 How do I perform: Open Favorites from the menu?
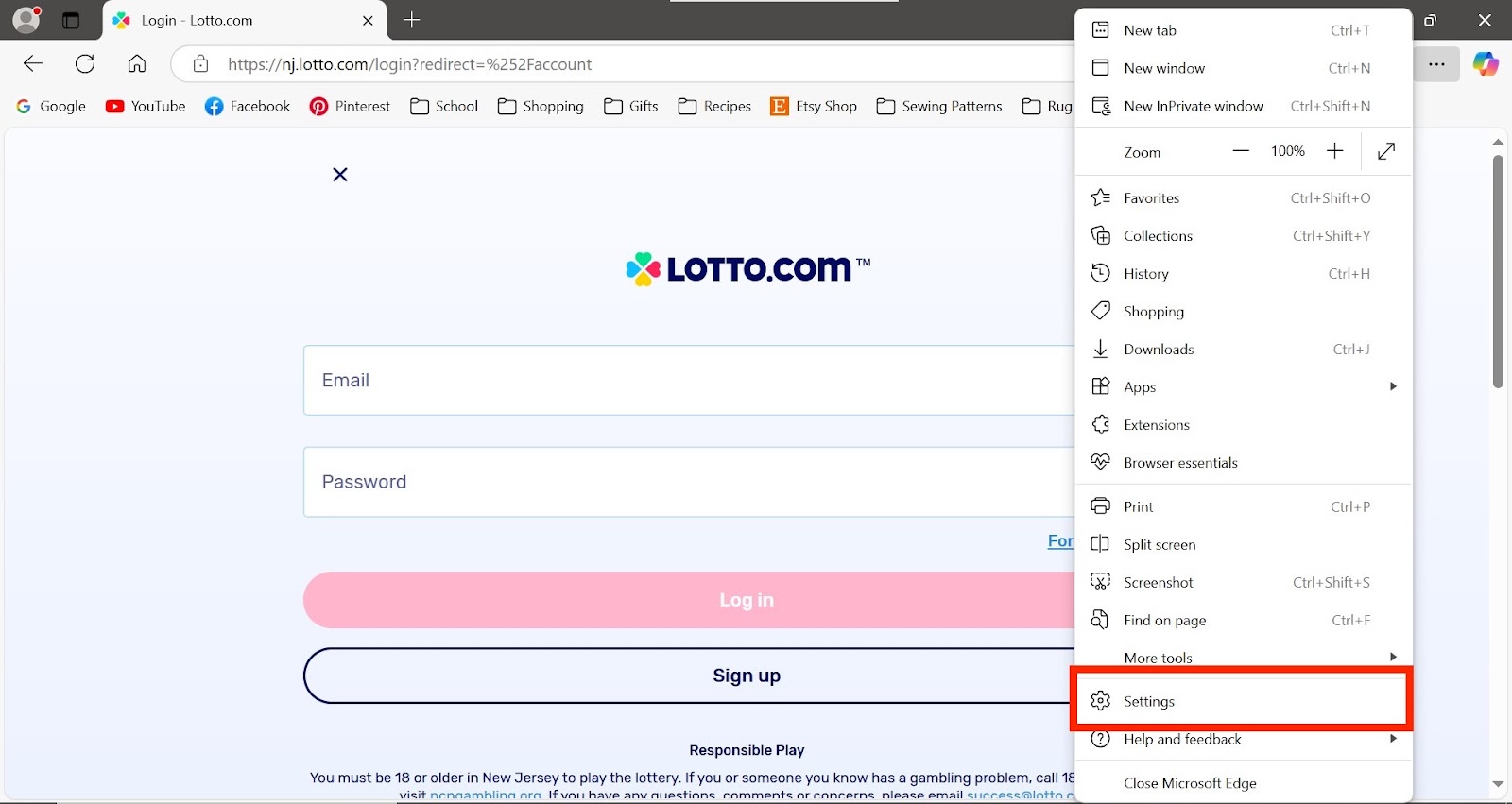[x=1244, y=197]
